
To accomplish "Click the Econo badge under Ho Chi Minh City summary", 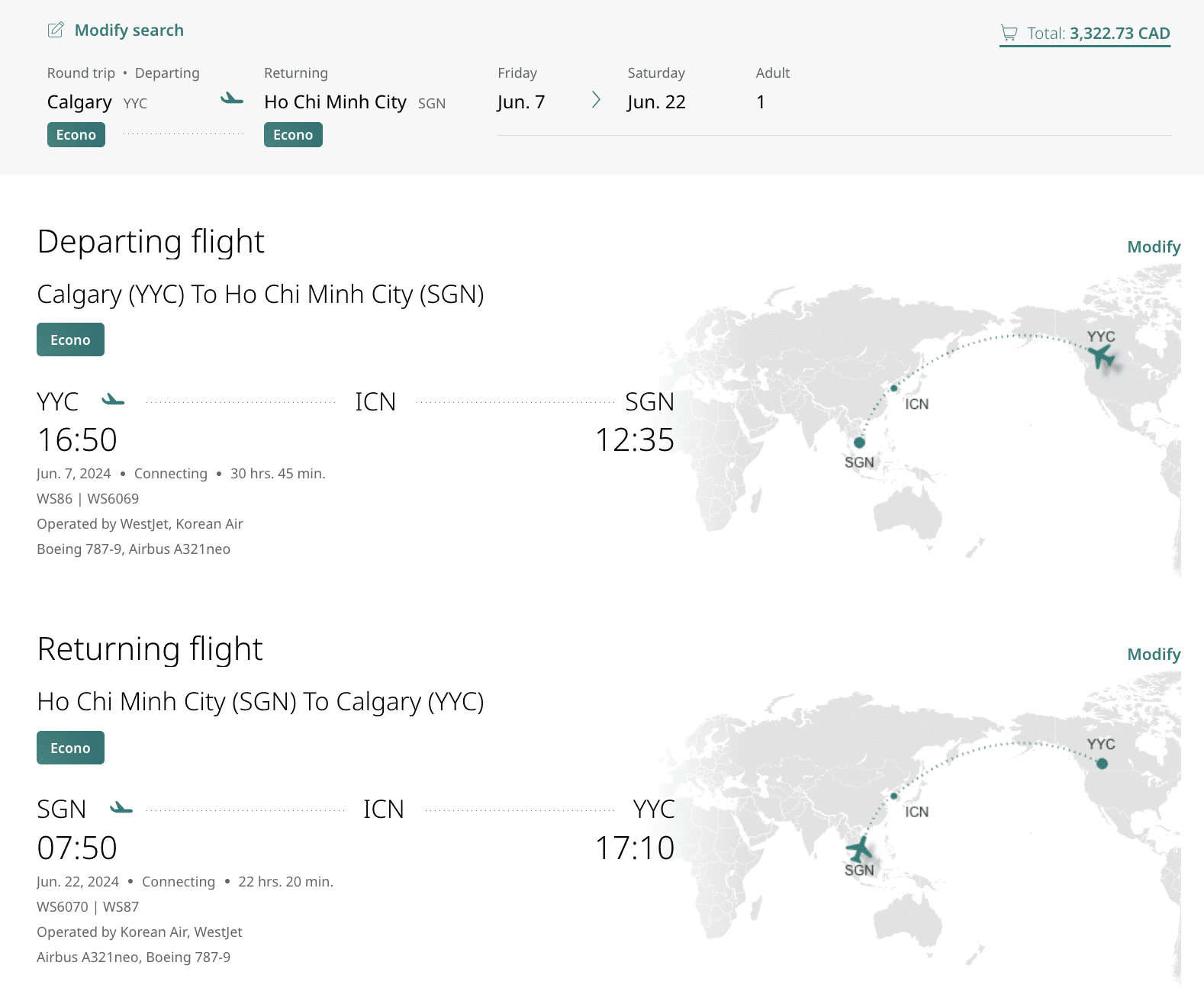I will (x=293, y=135).
